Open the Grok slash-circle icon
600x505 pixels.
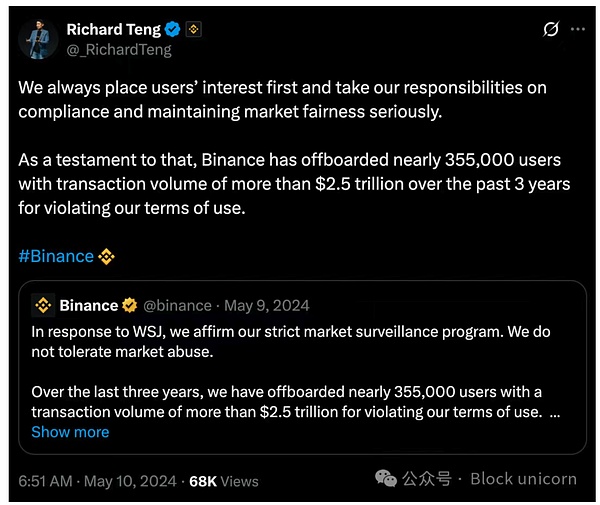[550, 29]
